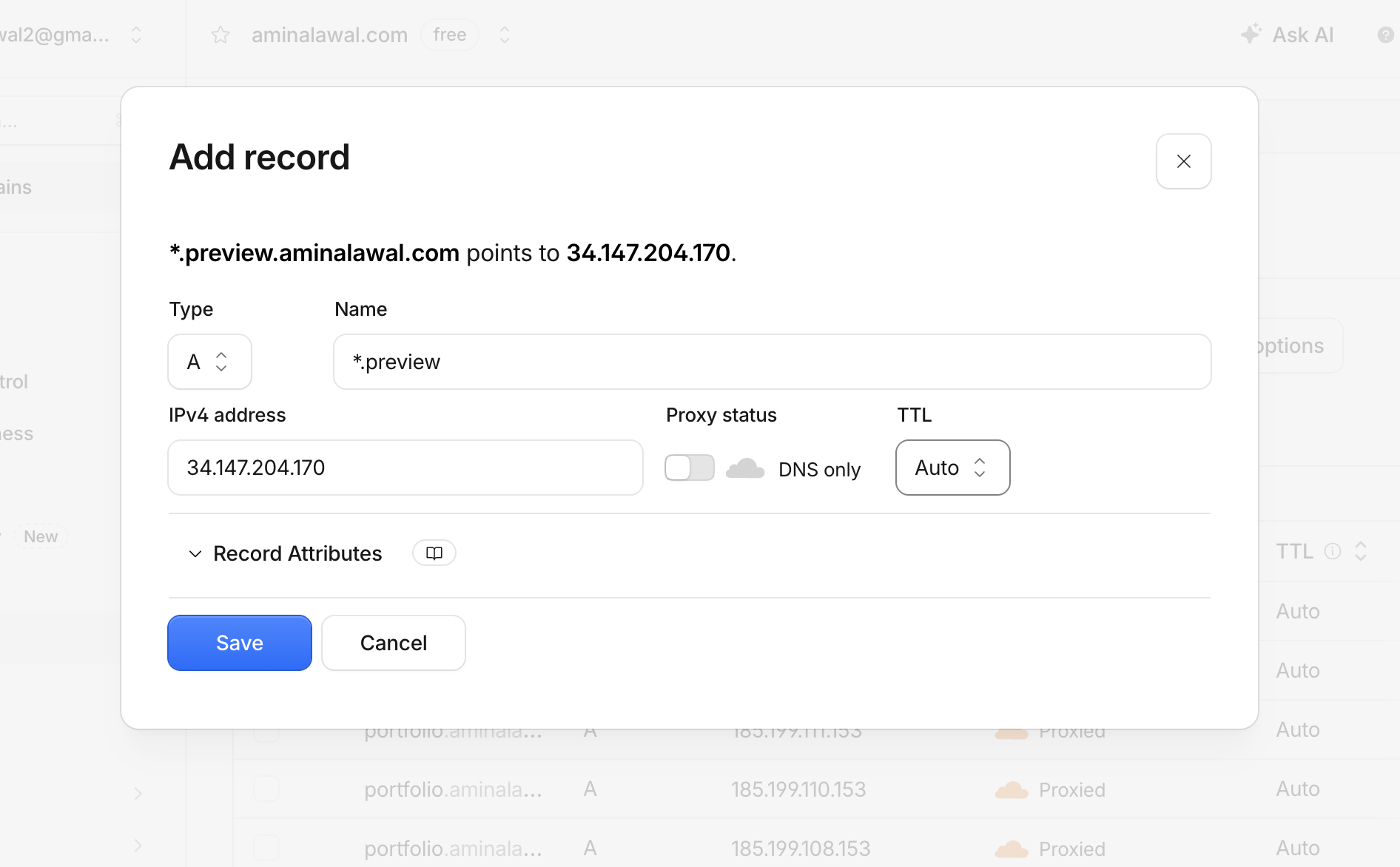The width and height of the screenshot is (1400, 867).
Task: Edit the Name field containing *.preview
Action: 772,362
